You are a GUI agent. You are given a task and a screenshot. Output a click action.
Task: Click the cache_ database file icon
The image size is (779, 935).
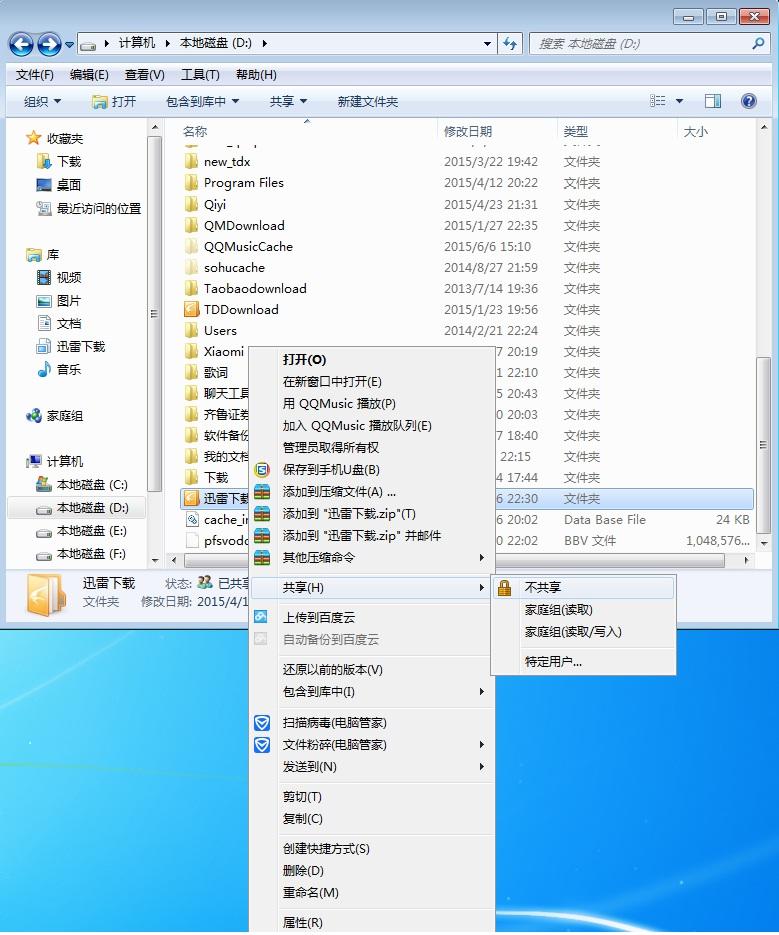(x=192, y=519)
